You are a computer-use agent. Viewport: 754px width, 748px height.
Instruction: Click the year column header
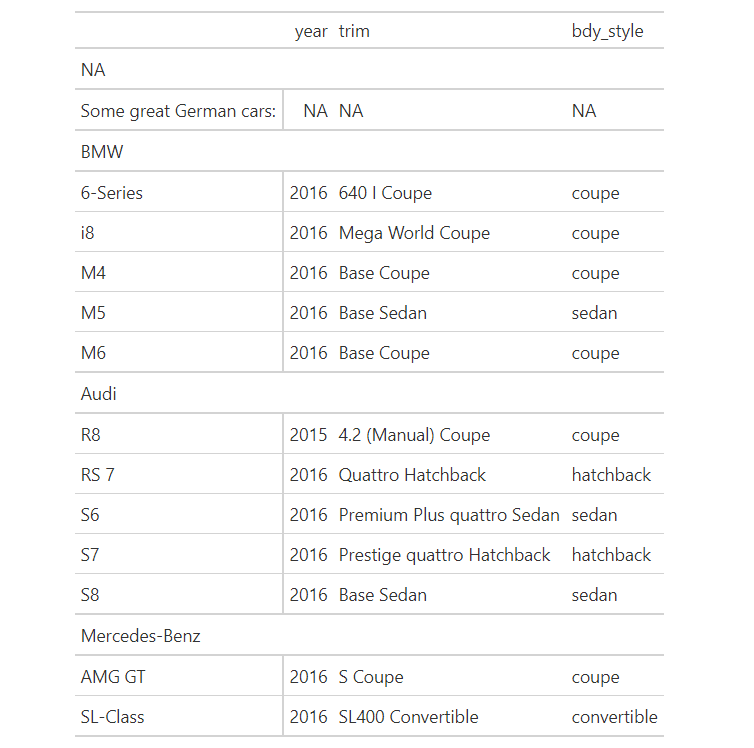[x=311, y=31]
